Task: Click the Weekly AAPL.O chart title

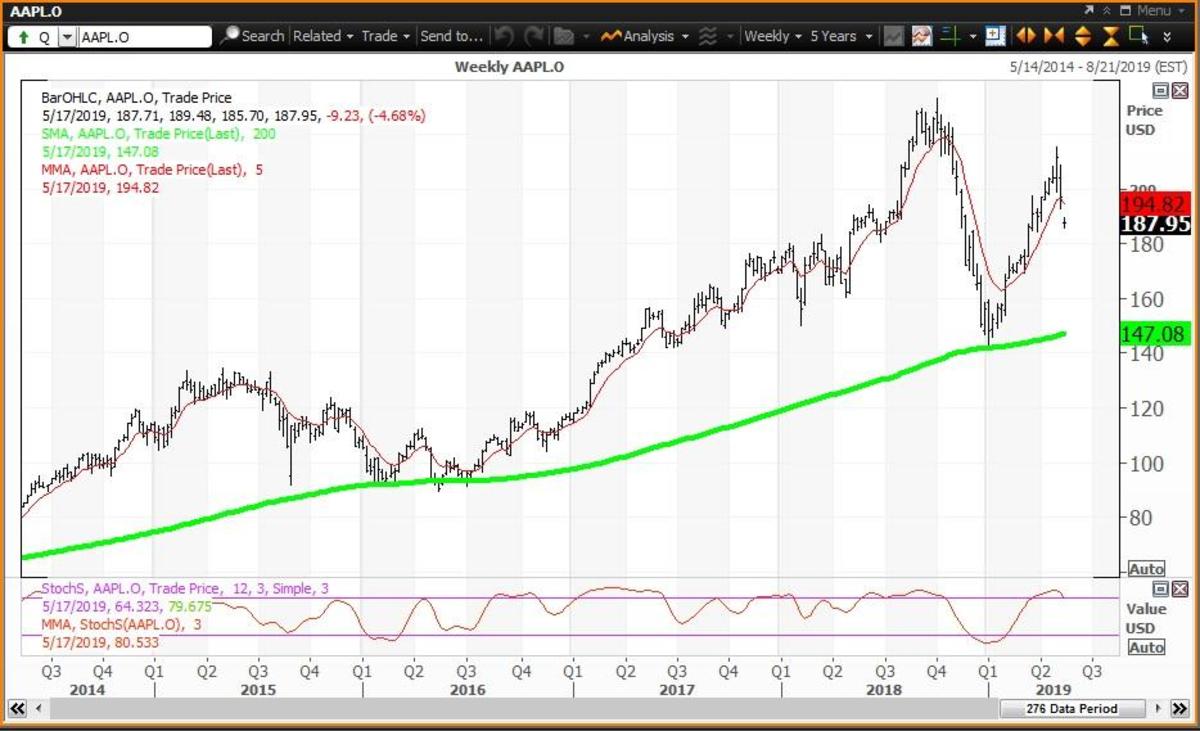Action: pyautogui.click(x=509, y=66)
